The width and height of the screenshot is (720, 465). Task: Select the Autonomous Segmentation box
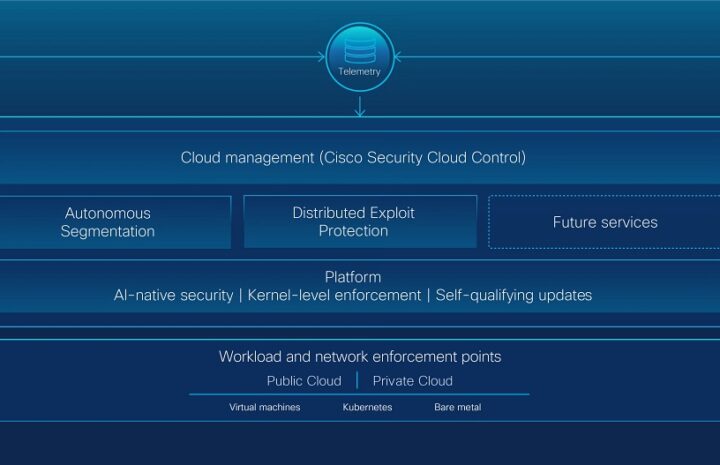point(115,222)
